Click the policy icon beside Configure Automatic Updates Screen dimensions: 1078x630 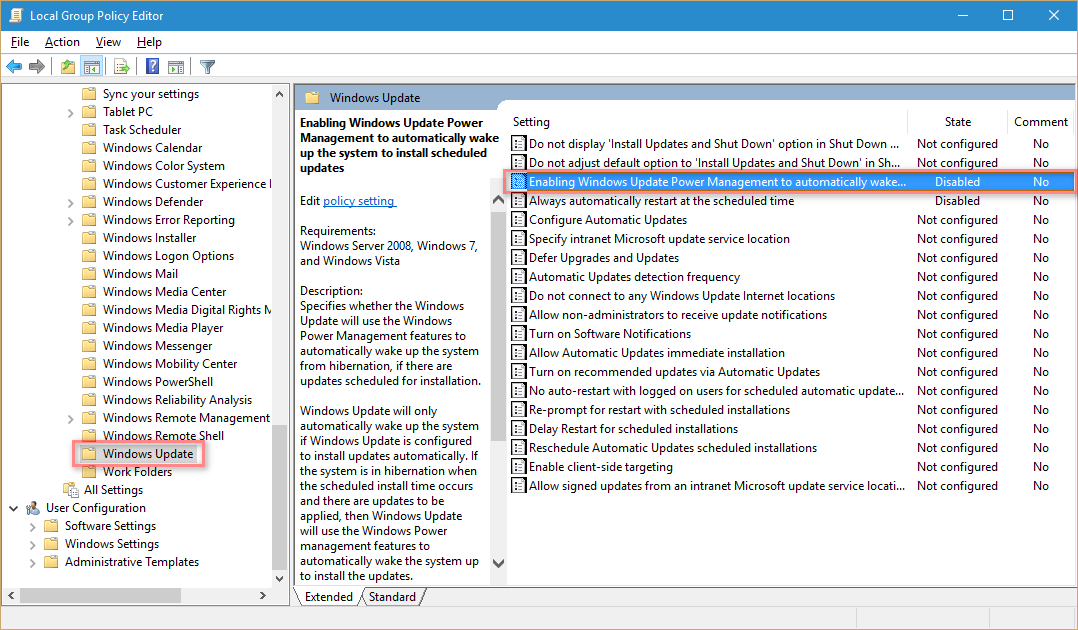point(518,220)
